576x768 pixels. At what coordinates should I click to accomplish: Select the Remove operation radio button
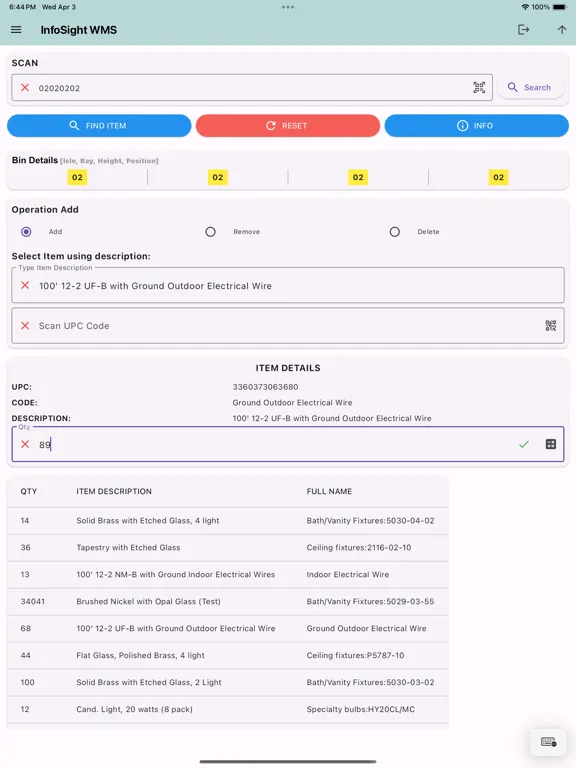(210, 232)
